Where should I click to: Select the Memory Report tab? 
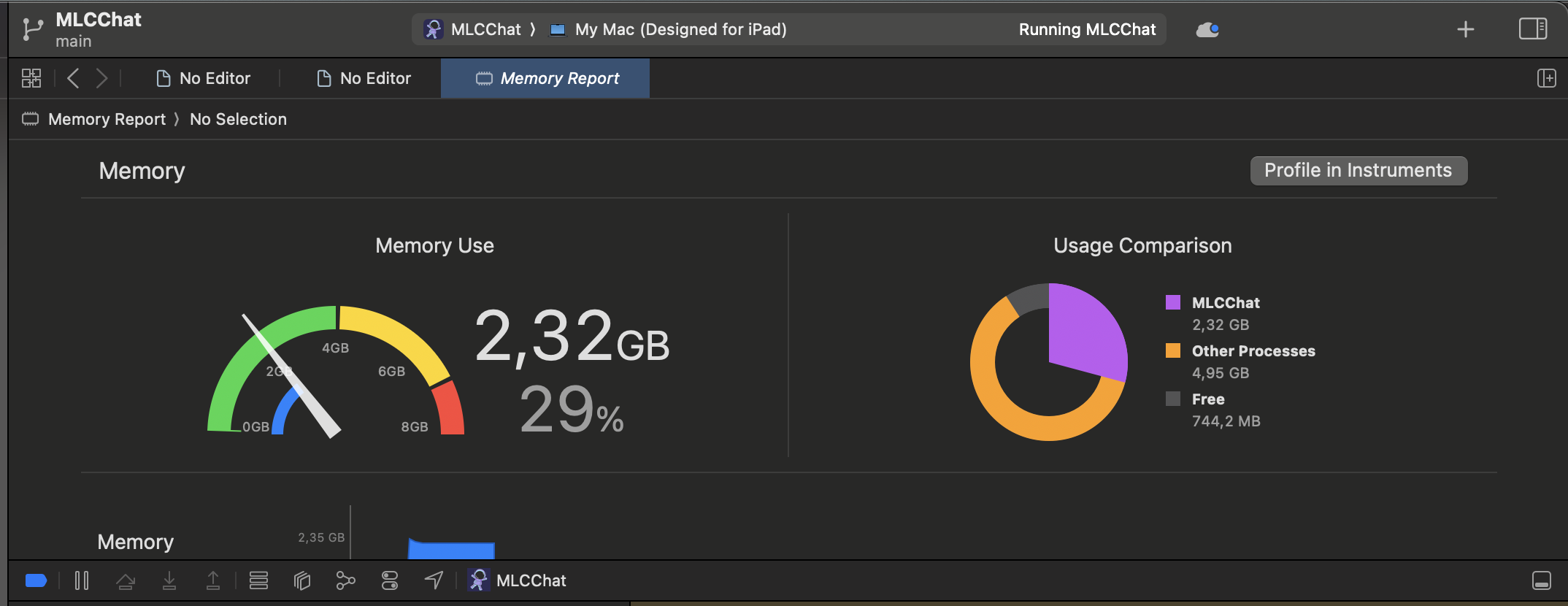tap(546, 78)
